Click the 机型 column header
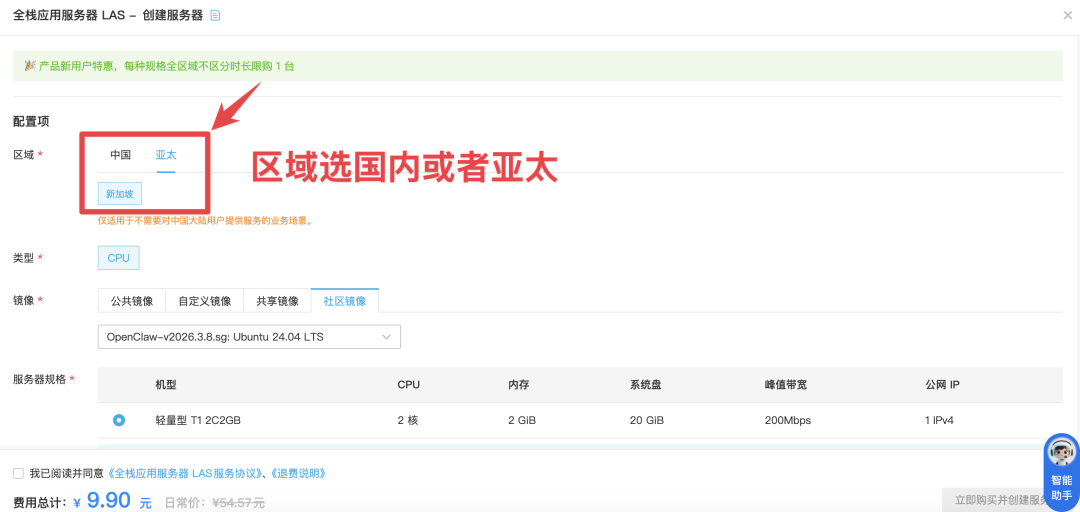Image resolution: width=1080 pixels, height=512 pixels. [166, 384]
